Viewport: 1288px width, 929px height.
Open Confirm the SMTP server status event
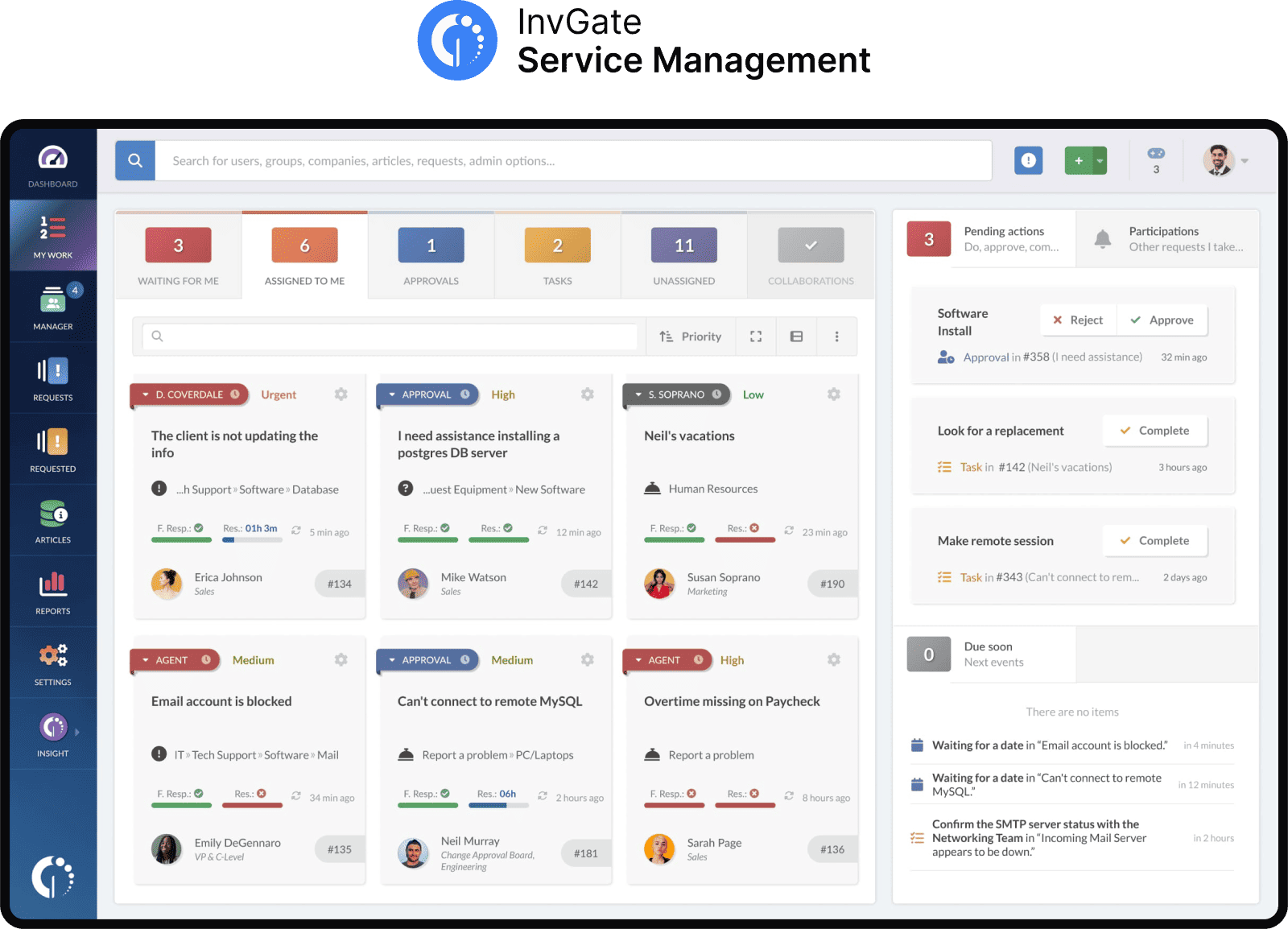[x=1039, y=838]
